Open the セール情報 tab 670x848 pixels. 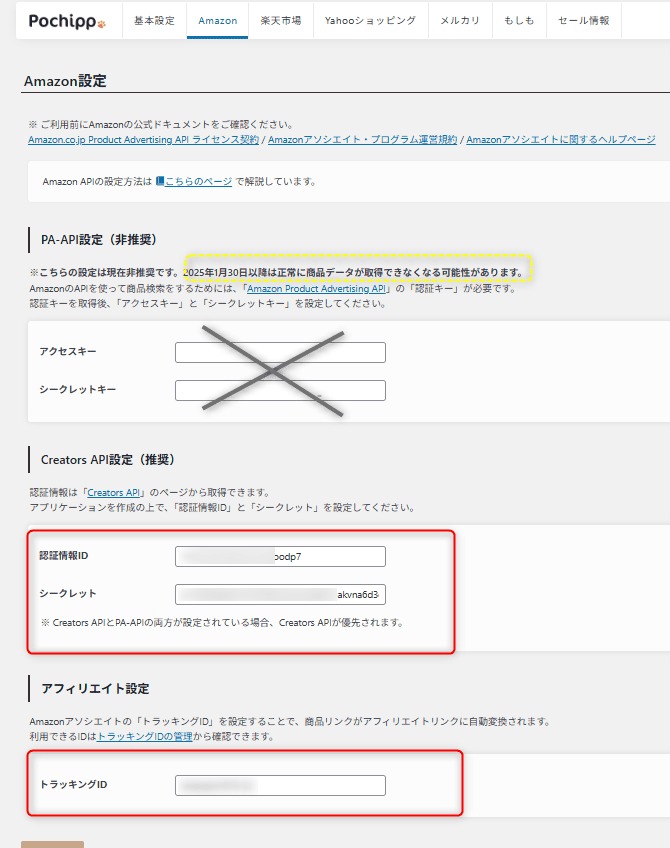583,20
